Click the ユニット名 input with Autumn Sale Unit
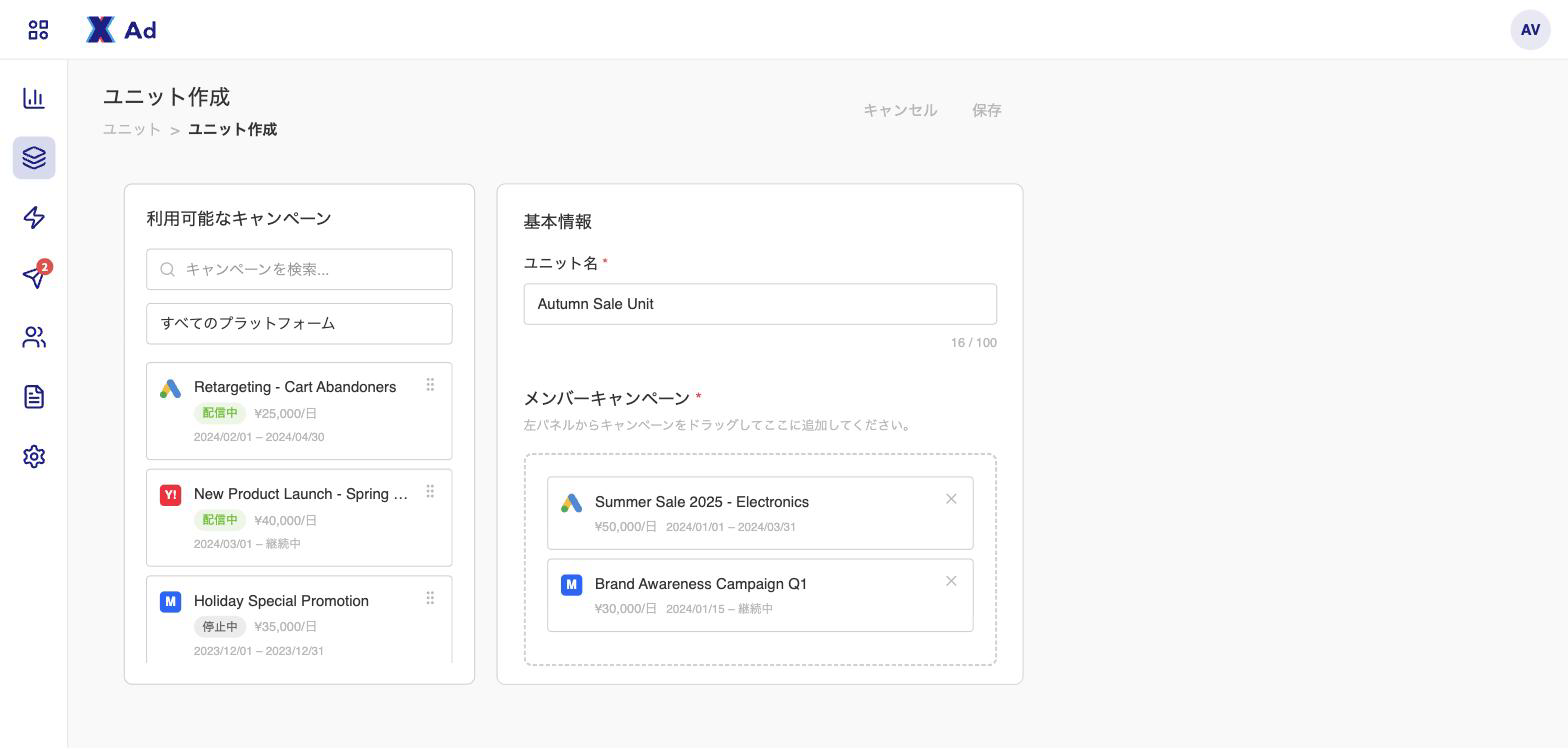 point(760,304)
